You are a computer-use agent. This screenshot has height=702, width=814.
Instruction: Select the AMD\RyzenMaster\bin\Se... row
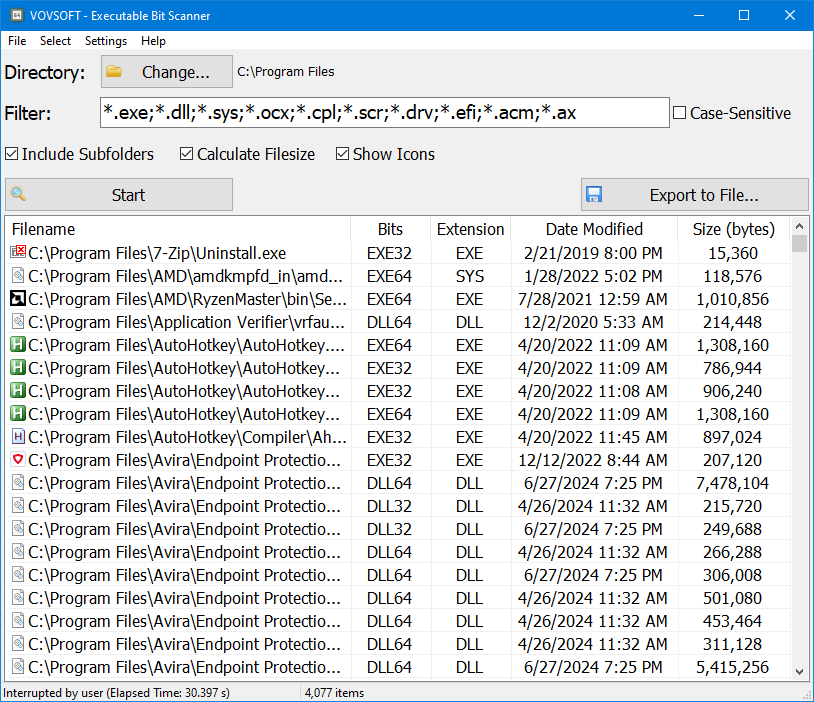point(397,299)
